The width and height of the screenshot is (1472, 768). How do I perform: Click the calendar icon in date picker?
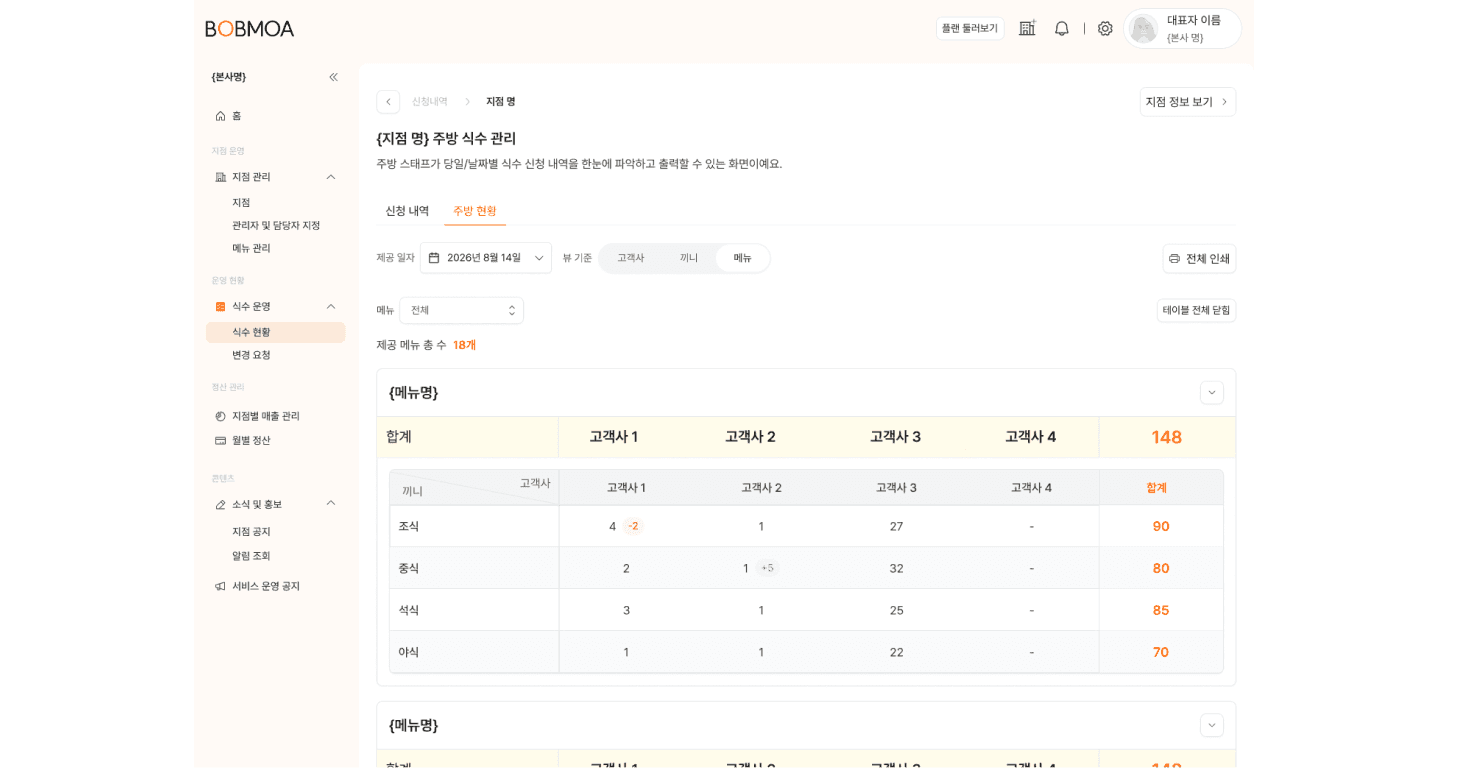coord(434,258)
